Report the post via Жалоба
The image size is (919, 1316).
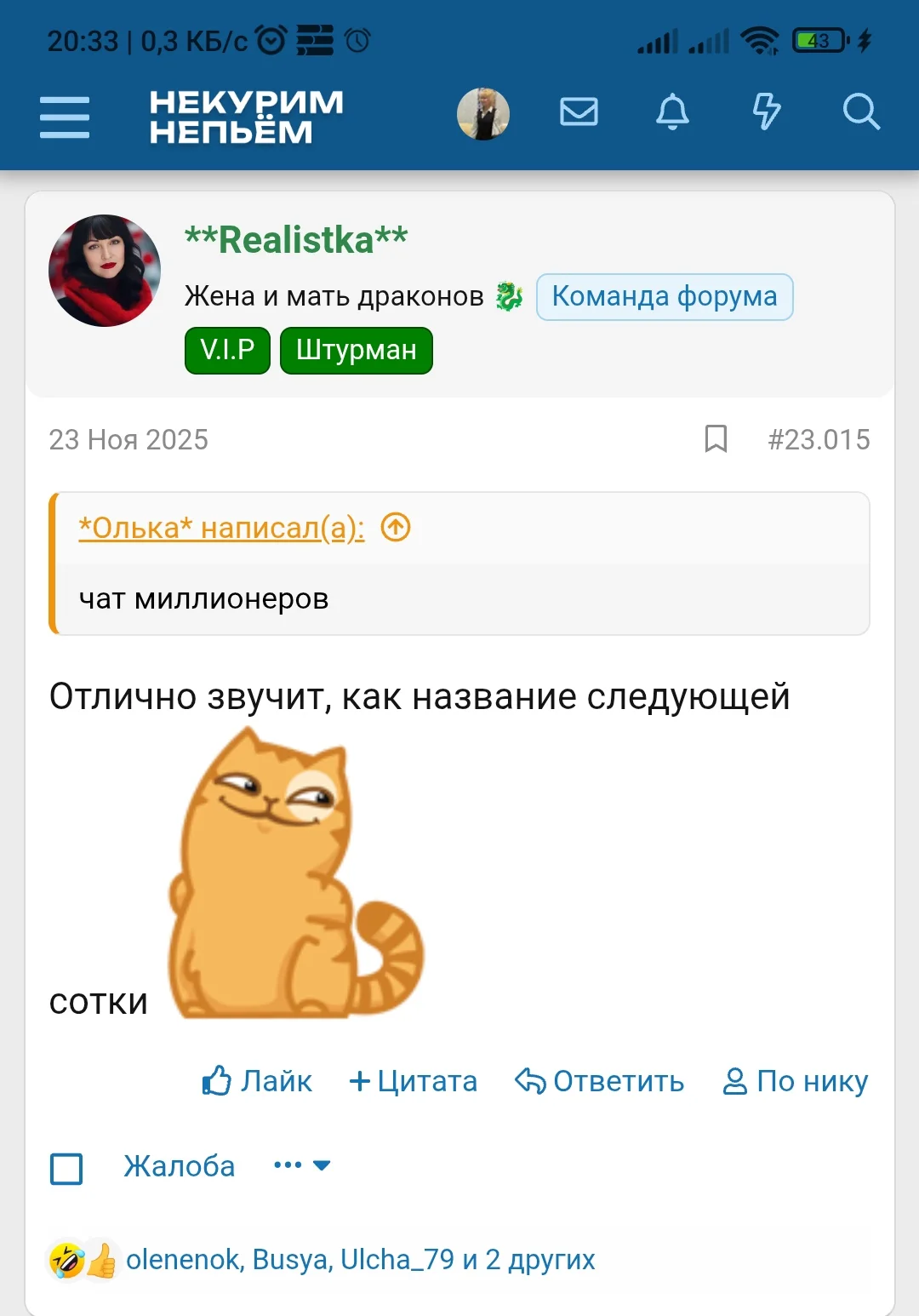[x=180, y=1166]
